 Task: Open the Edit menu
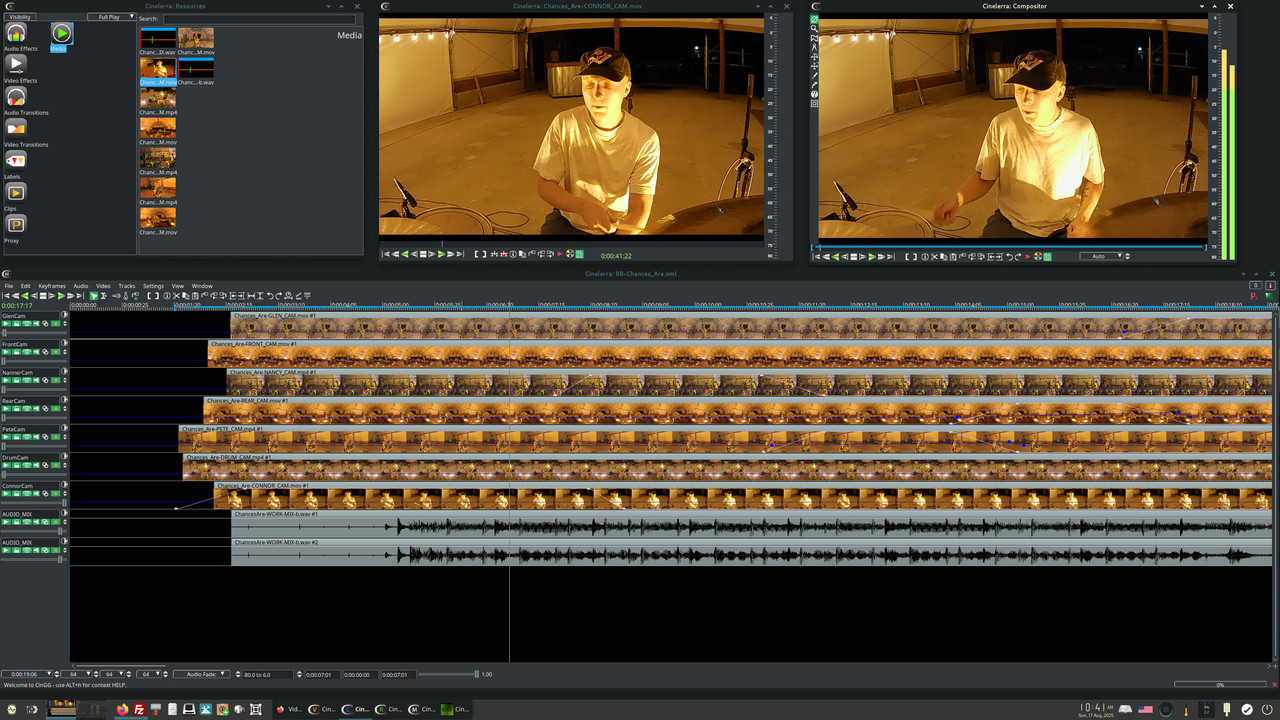click(x=26, y=286)
